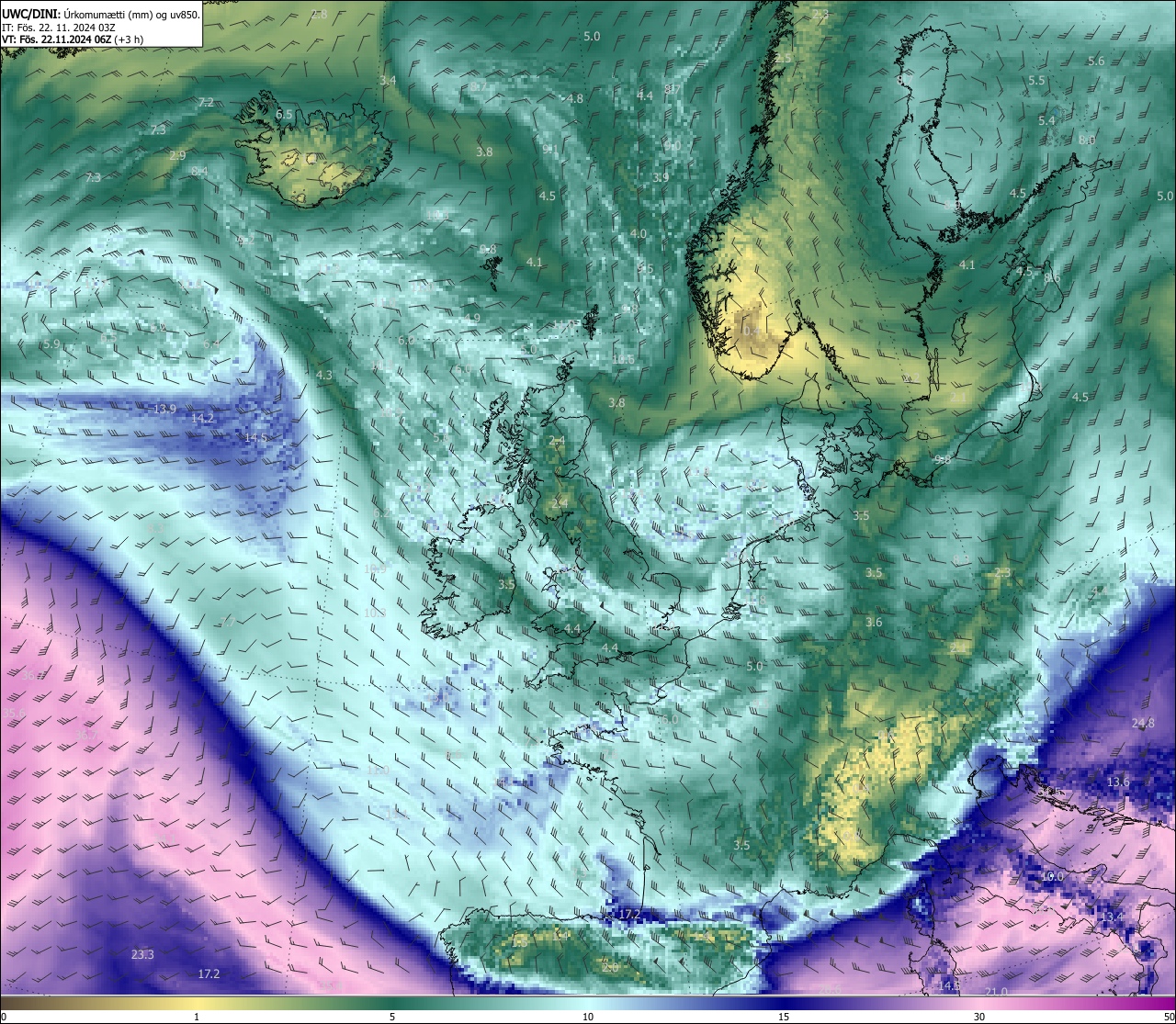Click the '10' tick on the color scale
The image size is (1176, 1024).
point(588,1017)
